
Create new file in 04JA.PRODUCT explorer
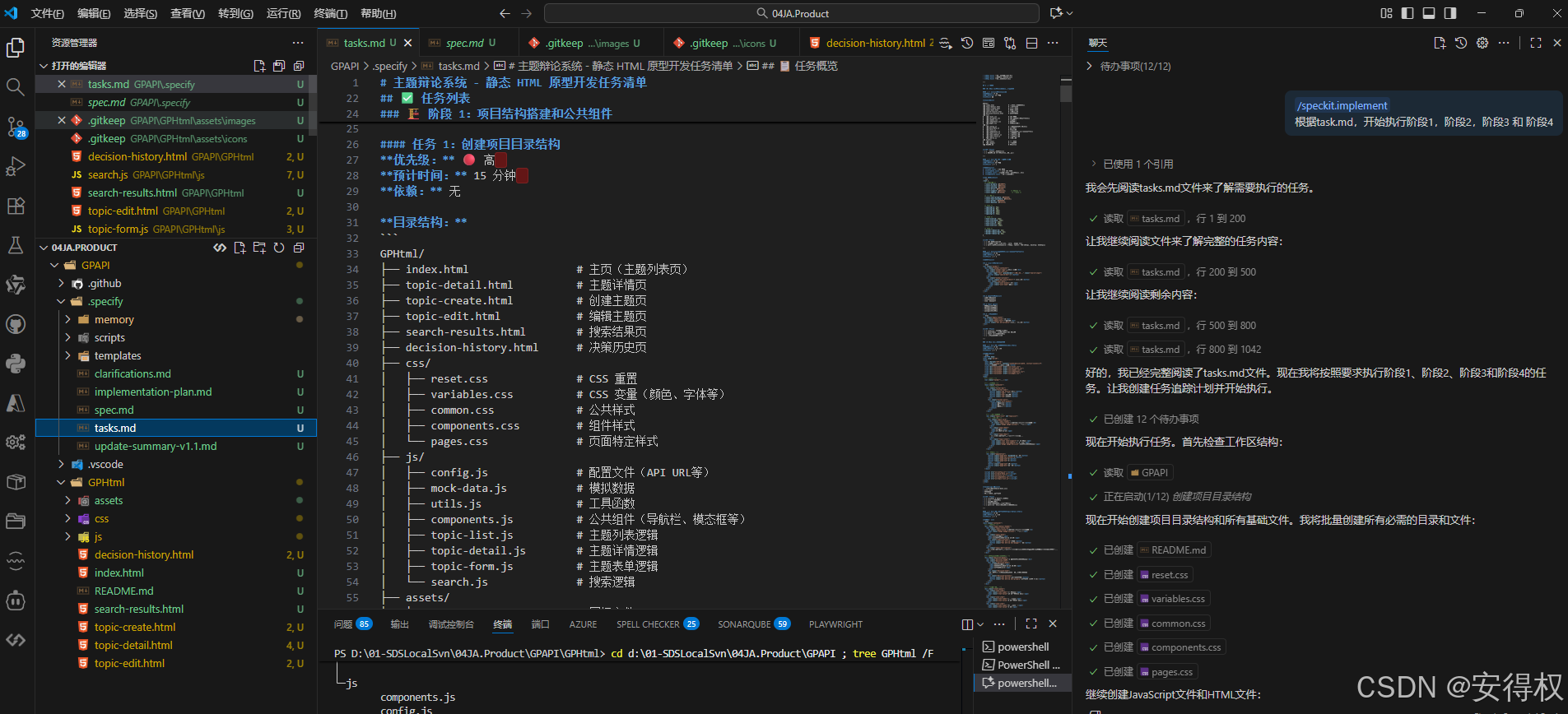point(240,248)
